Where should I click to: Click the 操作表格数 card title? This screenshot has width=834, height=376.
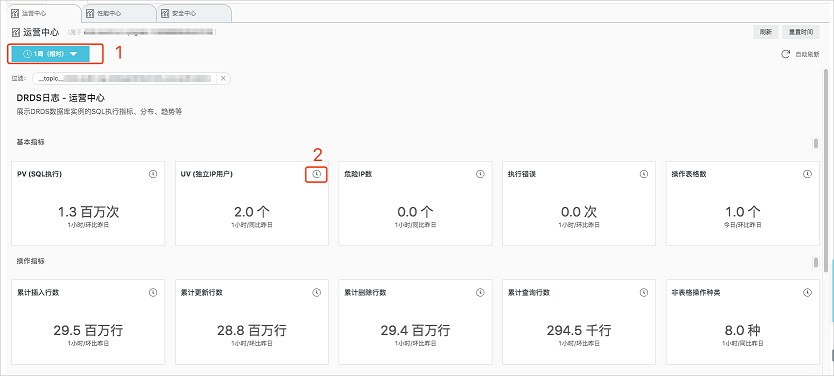[x=689, y=174]
